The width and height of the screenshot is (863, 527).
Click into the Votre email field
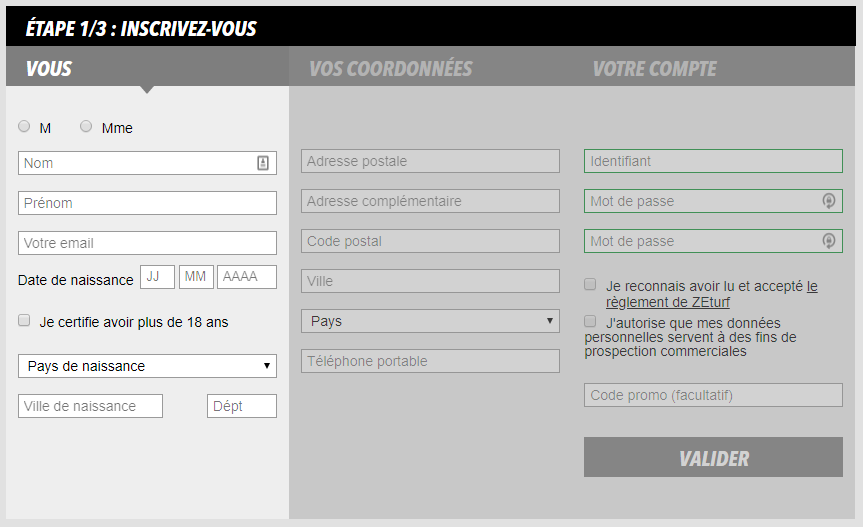[147, 243]
